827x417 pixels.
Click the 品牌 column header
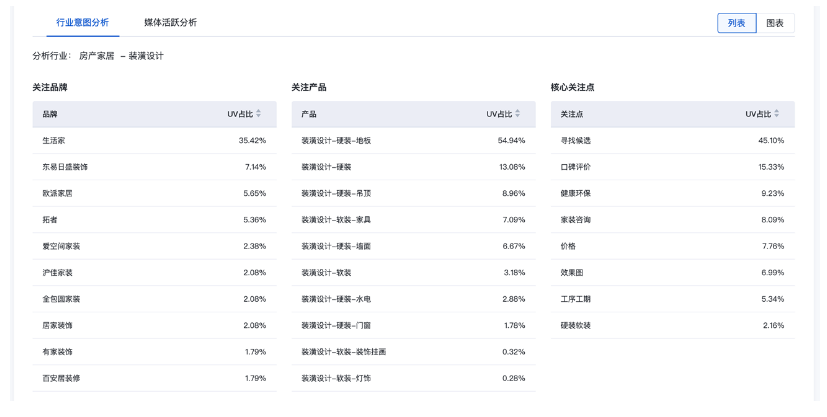(x=50, y=114)
